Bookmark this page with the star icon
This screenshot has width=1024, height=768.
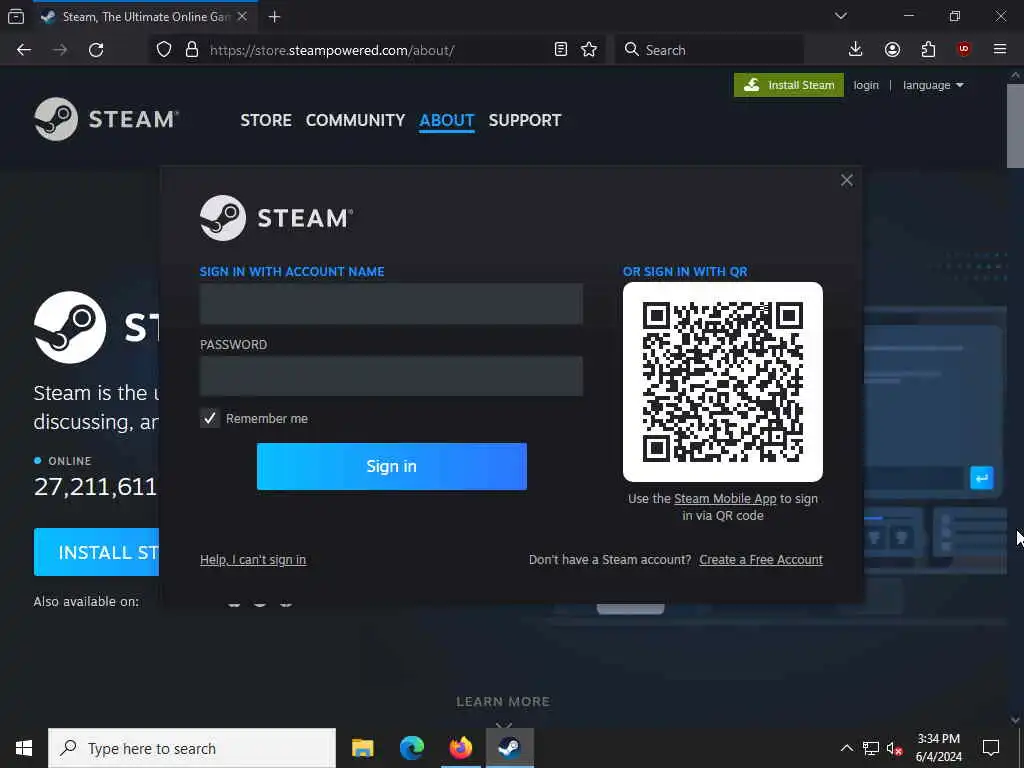pyautogui.click(x=589, y=50)
